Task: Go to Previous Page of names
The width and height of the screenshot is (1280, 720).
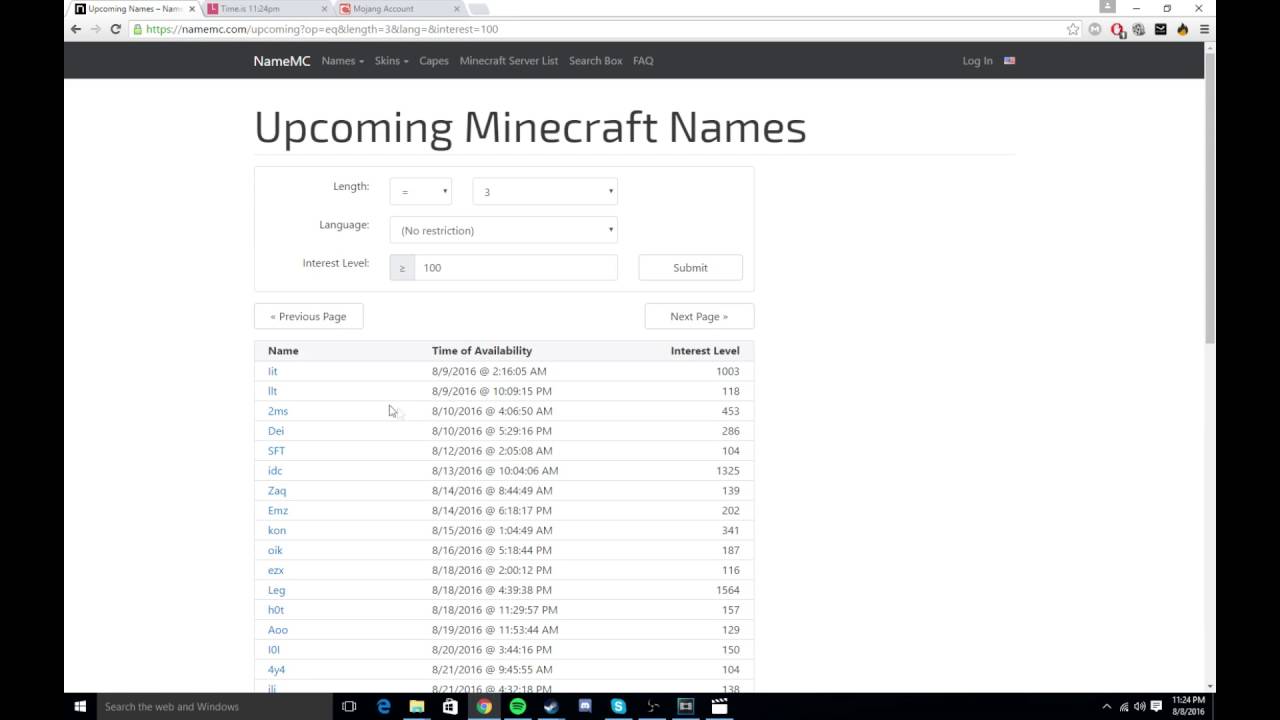Action: click(x=308, y=316)
